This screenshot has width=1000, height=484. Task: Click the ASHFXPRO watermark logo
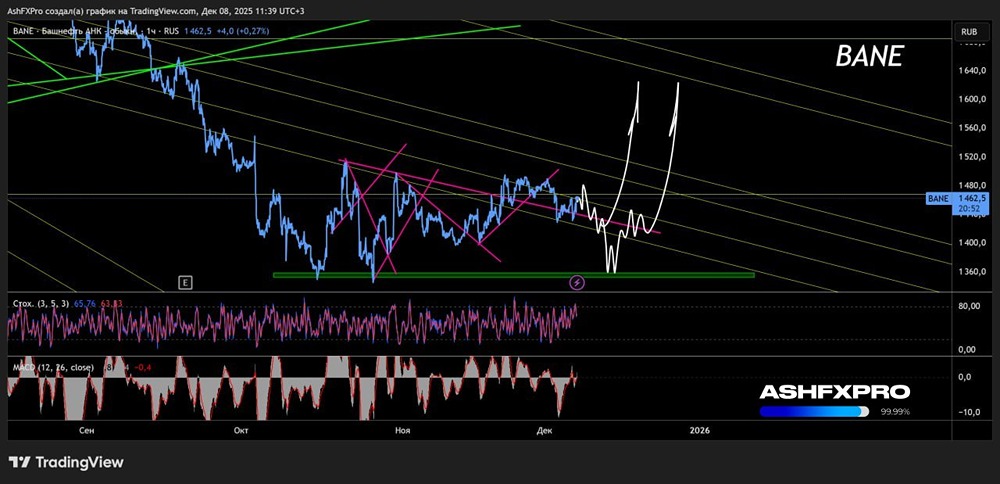point(834,392)
